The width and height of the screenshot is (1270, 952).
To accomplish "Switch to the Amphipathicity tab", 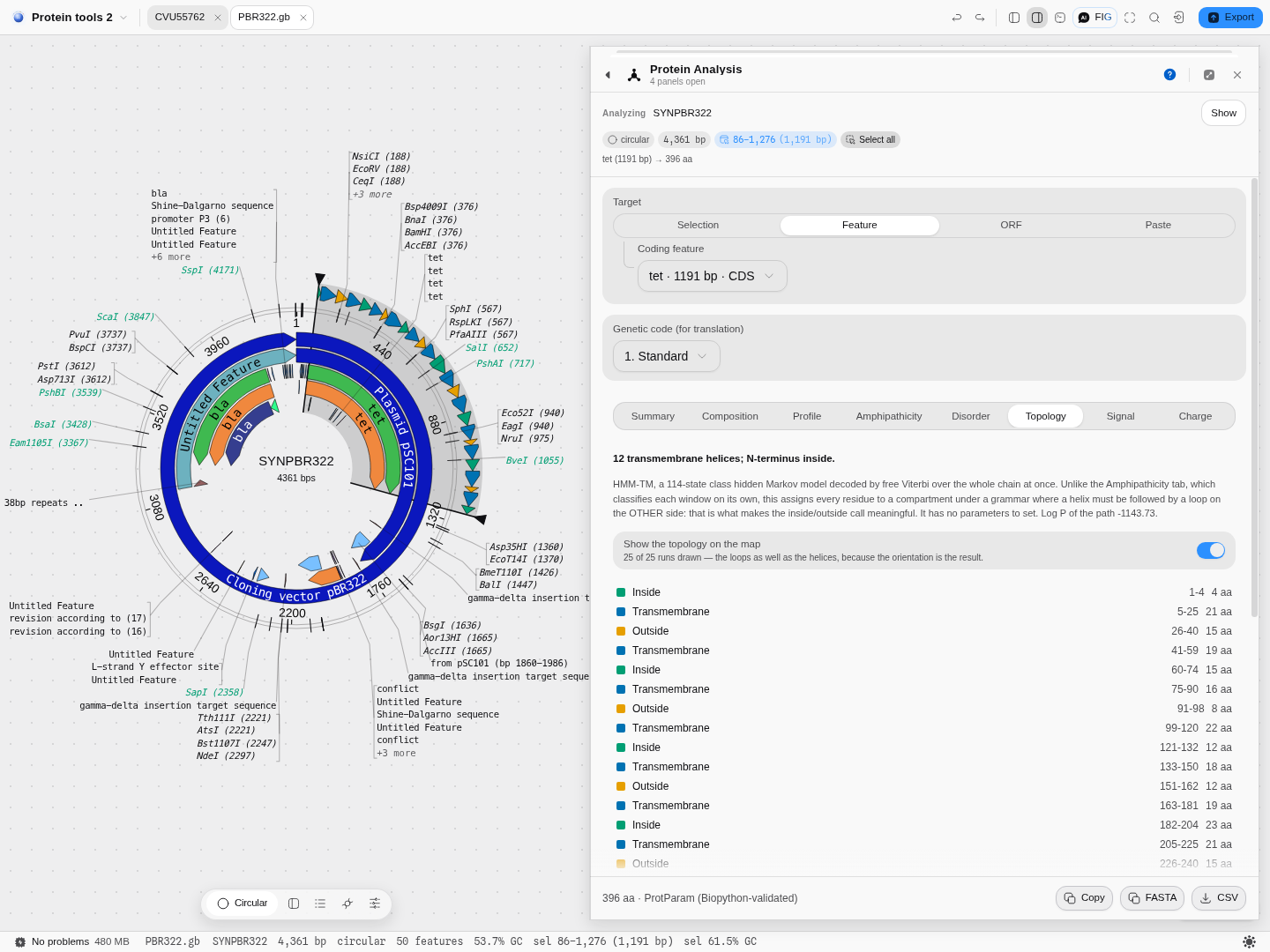I will point(889,416).
